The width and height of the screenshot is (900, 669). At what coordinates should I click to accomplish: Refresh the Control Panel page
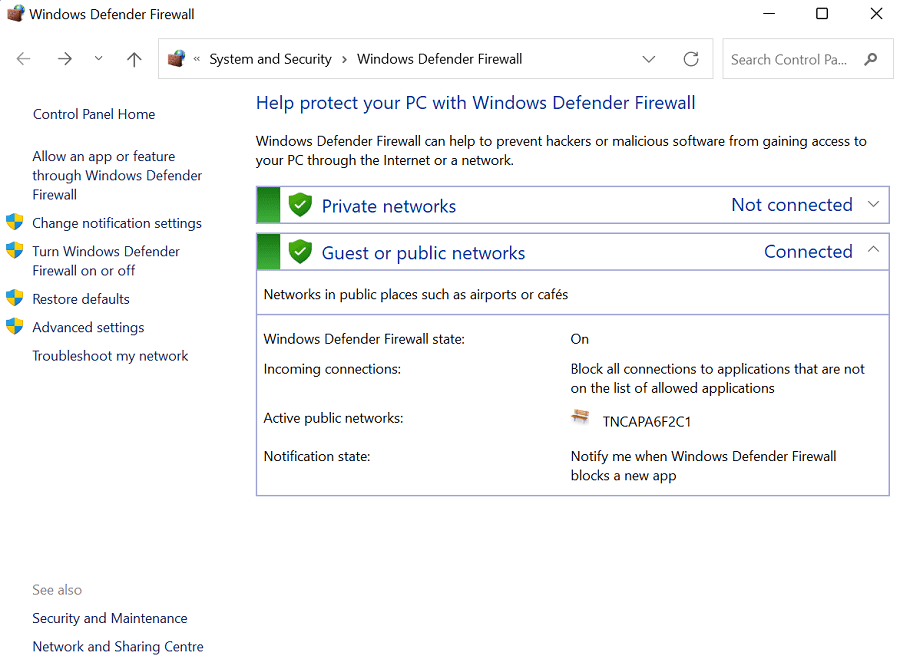pos(691,59)
